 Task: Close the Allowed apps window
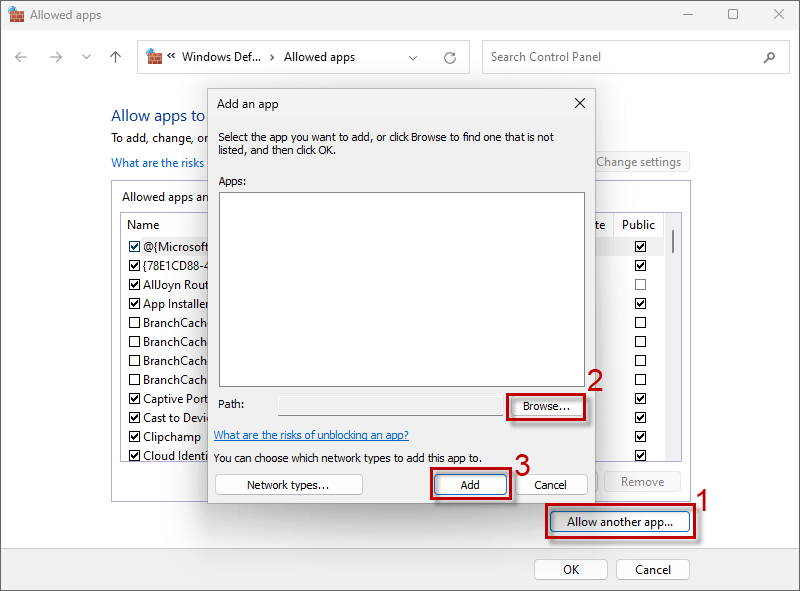click(x=779, y=14)
